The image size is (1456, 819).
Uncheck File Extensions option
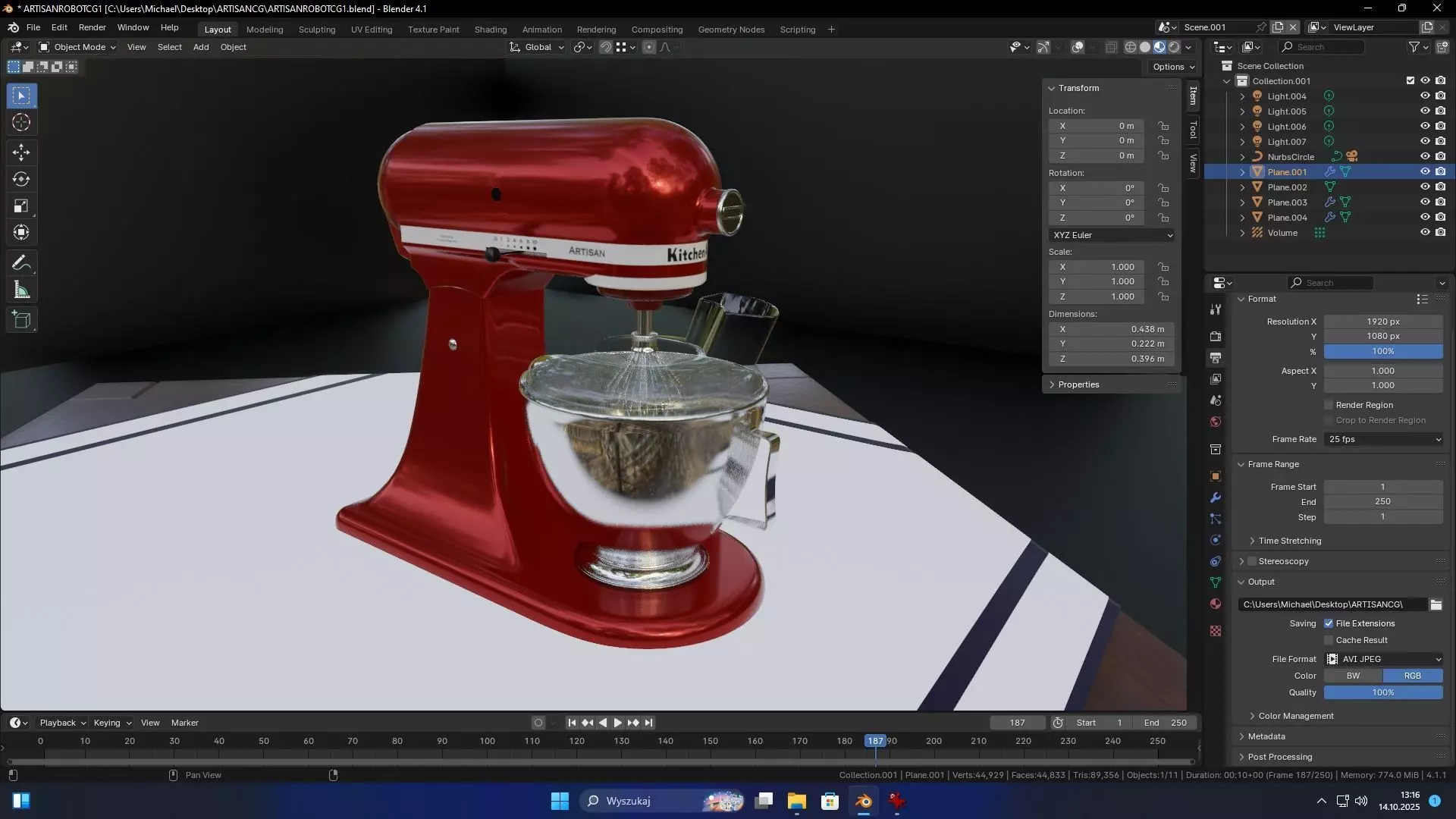point(1329,623)
